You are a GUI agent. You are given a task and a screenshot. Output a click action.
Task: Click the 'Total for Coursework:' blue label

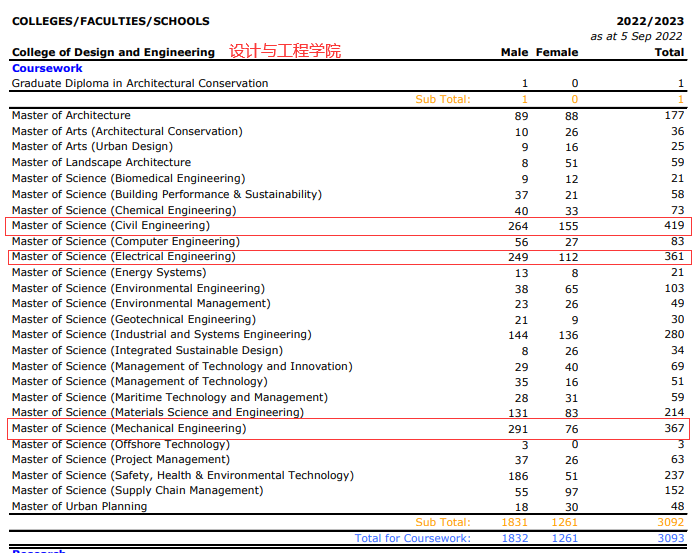click(412, 538)
